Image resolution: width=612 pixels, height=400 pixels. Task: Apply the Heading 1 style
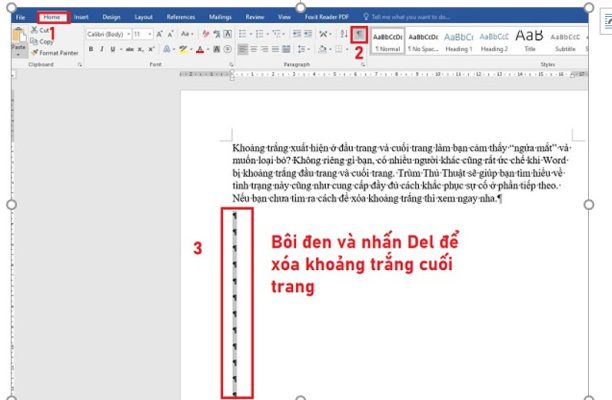(x=459, y=41)
